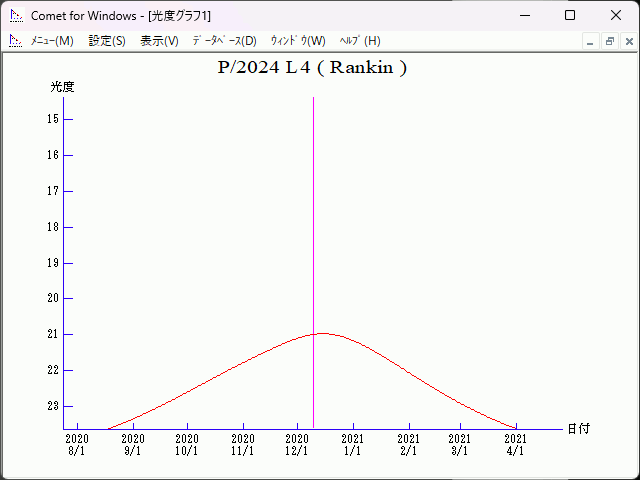This screenshot has height=480, width=640.
Task: Open the データベース(D) menu
Action: (x=224, y=41)
